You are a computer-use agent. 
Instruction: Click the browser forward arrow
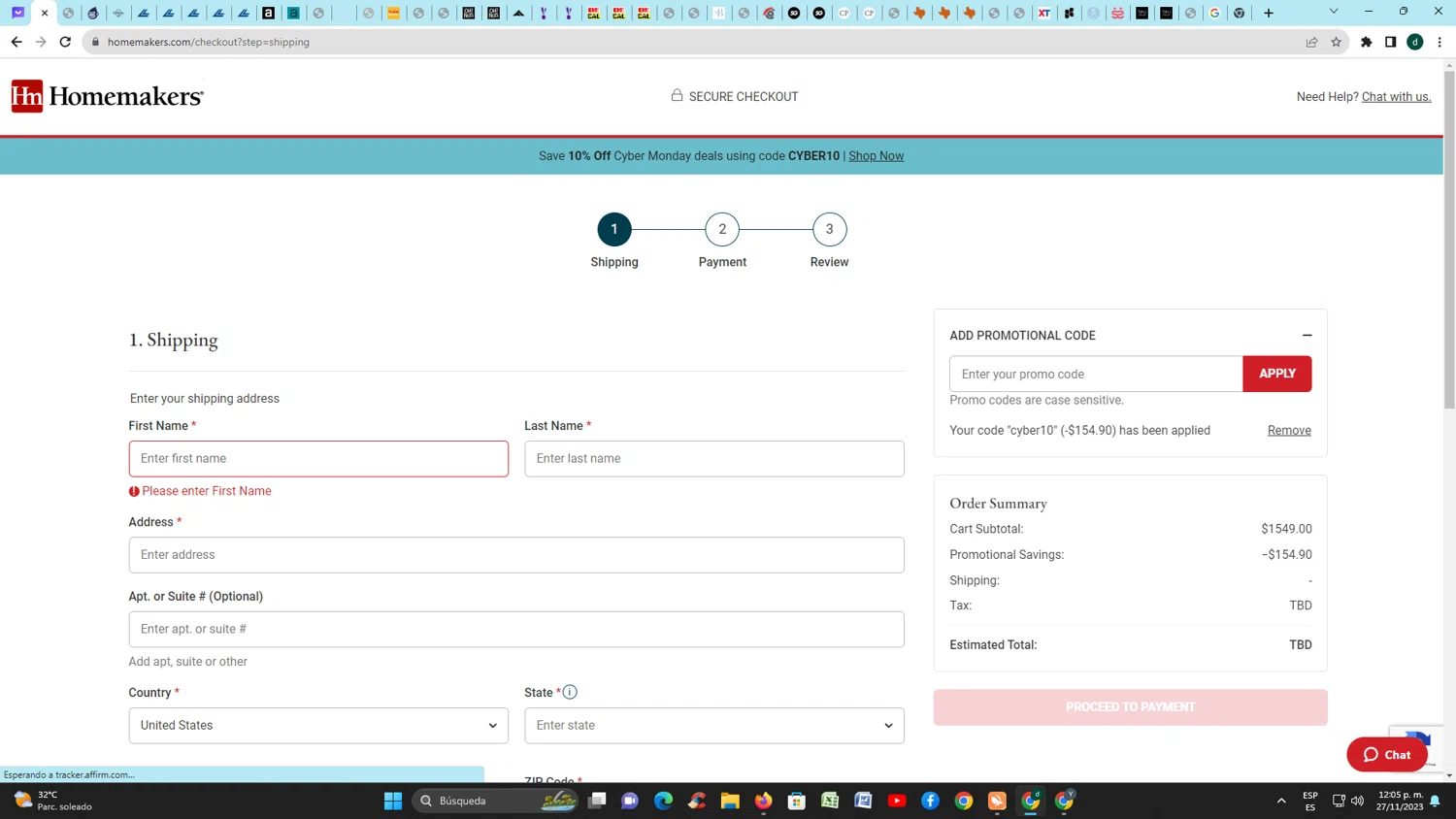click(x=41, y=42)
